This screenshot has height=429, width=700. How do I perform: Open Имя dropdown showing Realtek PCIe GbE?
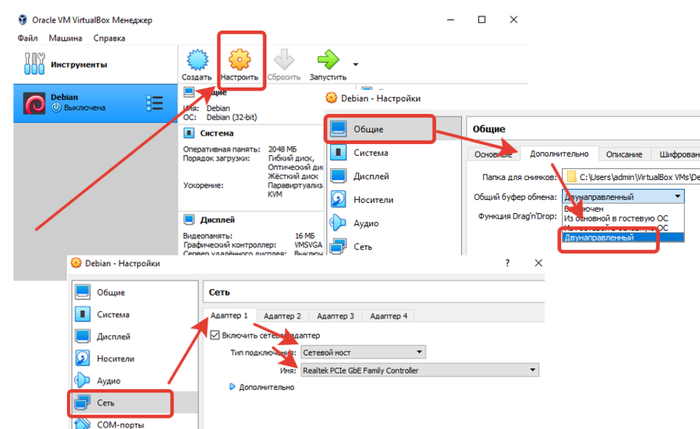click(x=420, y=370)
